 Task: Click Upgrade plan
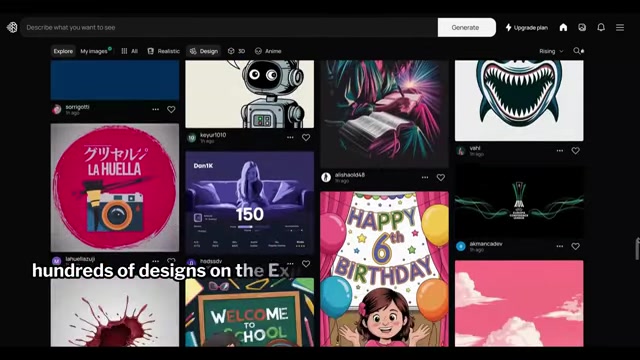[527, 27]
